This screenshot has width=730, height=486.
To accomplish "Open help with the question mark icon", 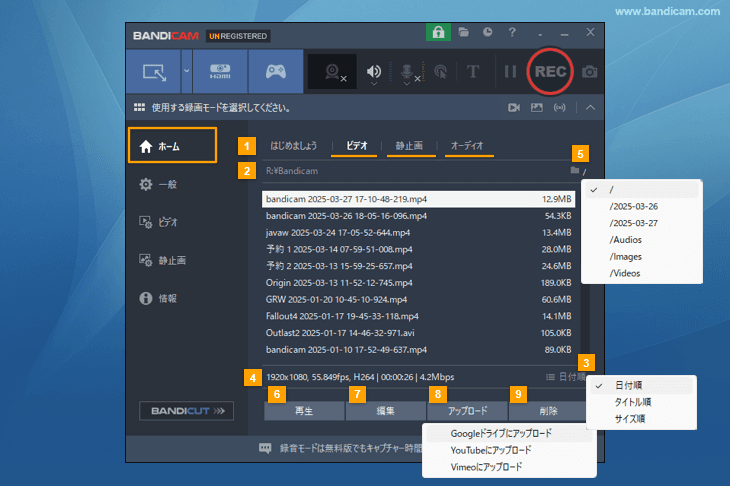I will point(512,32).
